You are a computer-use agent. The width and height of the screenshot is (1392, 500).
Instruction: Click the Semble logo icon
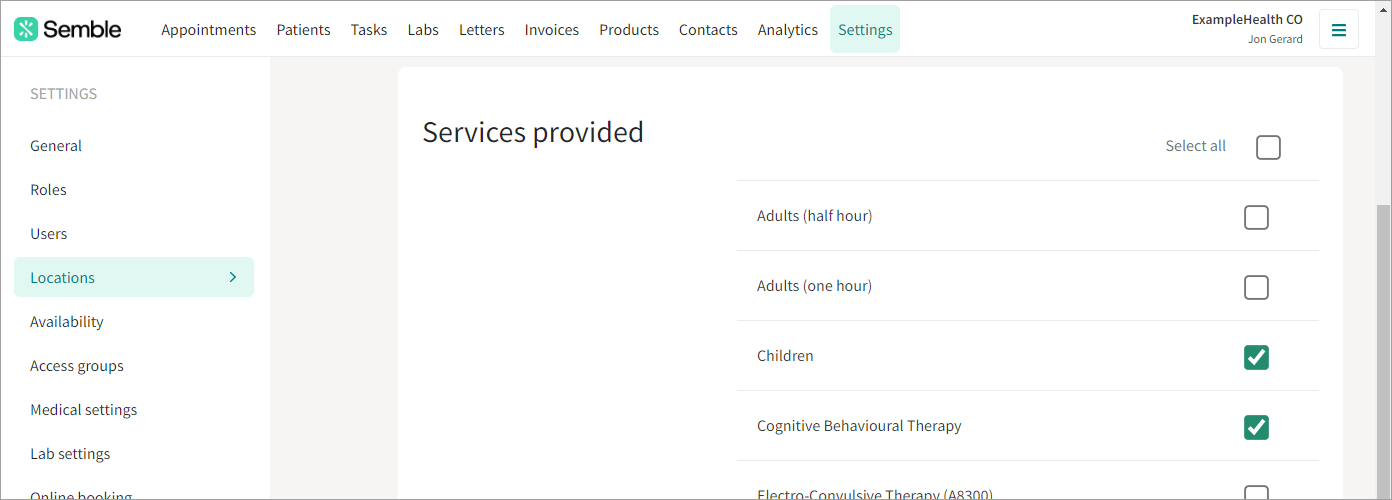click(26, 29)
